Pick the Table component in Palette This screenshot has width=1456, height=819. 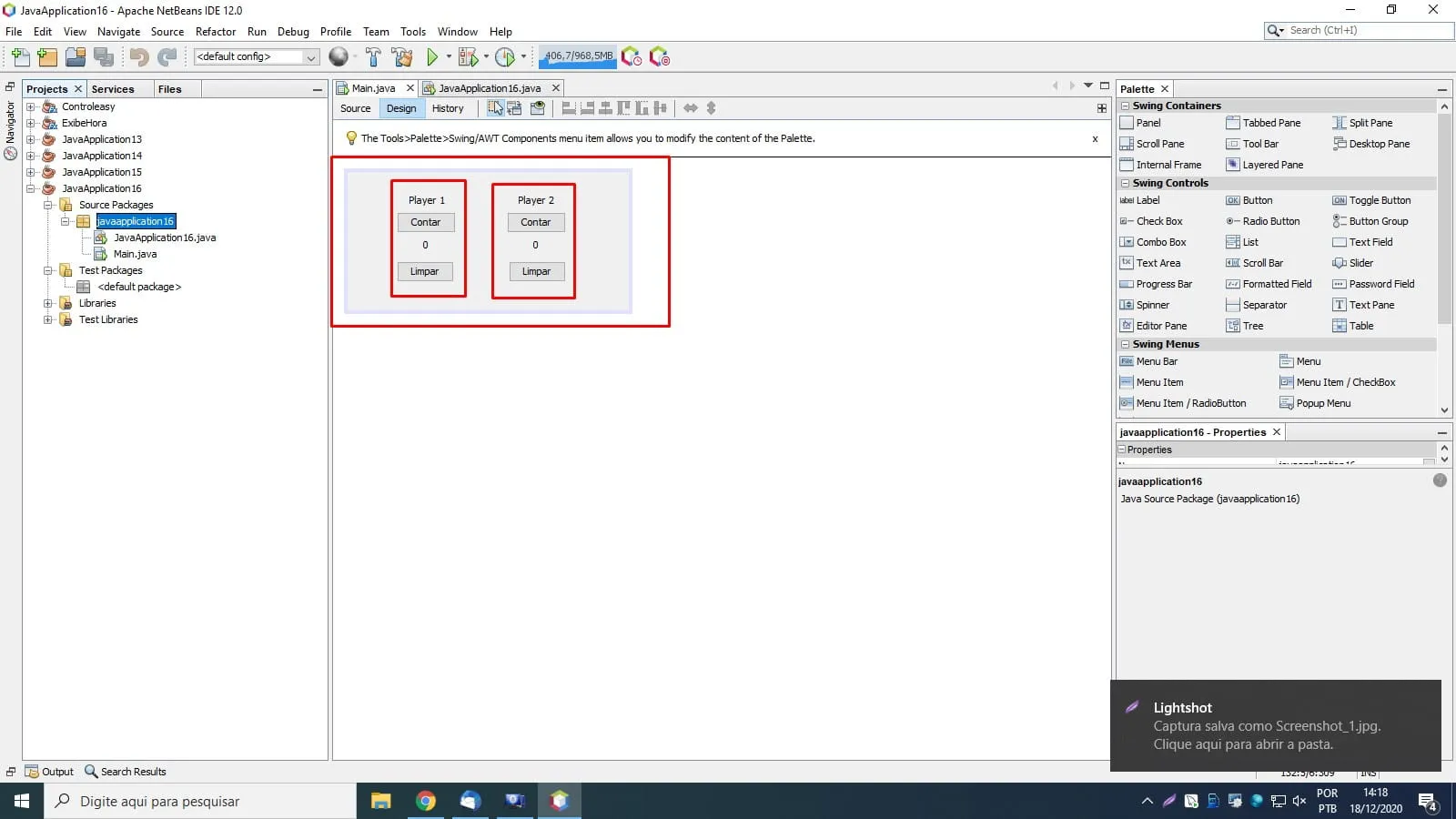[x=1353, y=326]
